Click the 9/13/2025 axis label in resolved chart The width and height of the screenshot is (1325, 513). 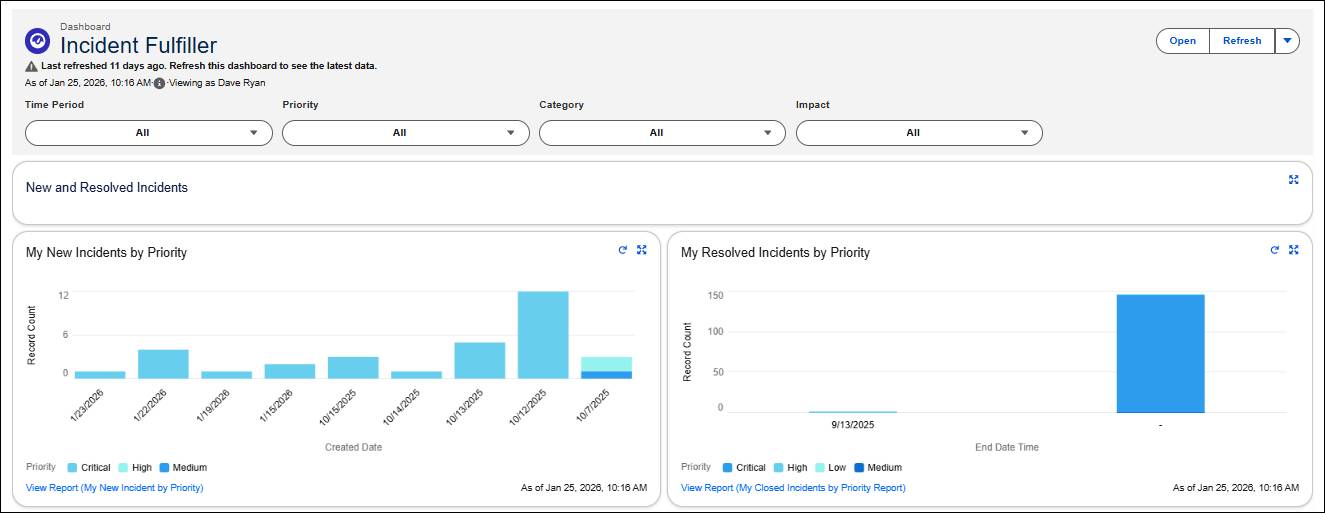(853, 424)
